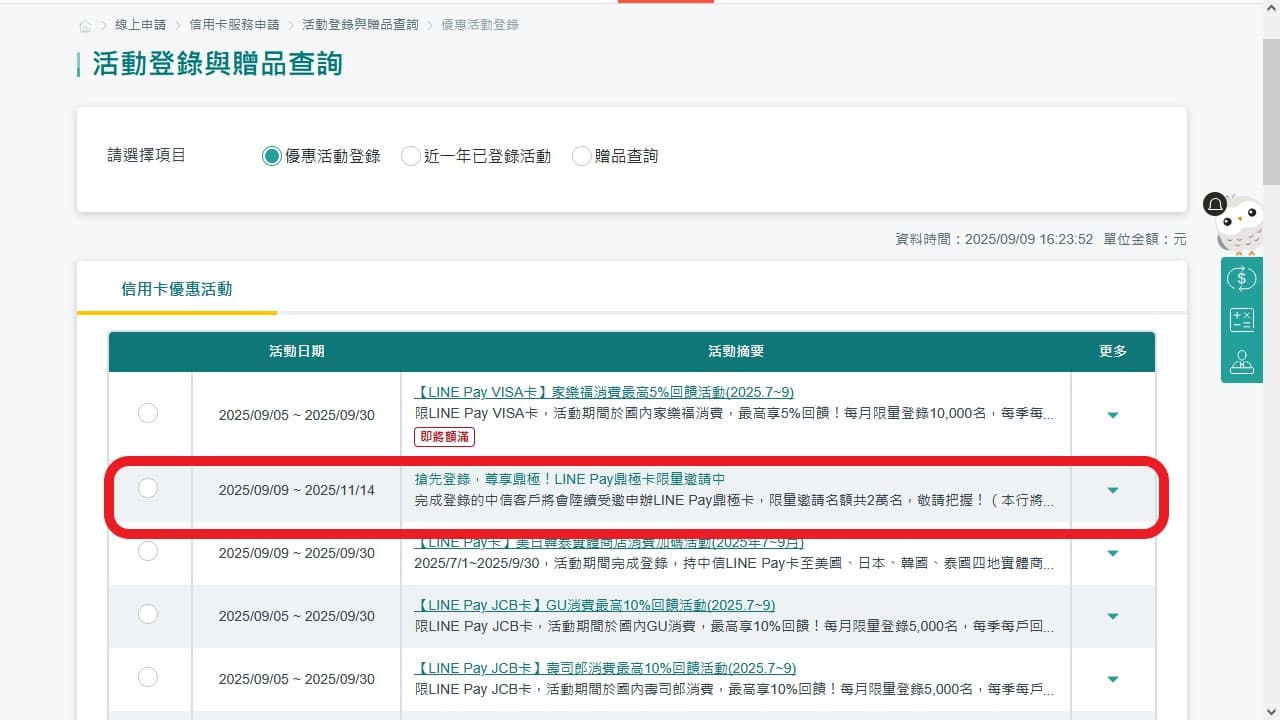Screen dimensions: 1280x720
Task: Click the notification bell icon
Action: tap(1215, 205)
